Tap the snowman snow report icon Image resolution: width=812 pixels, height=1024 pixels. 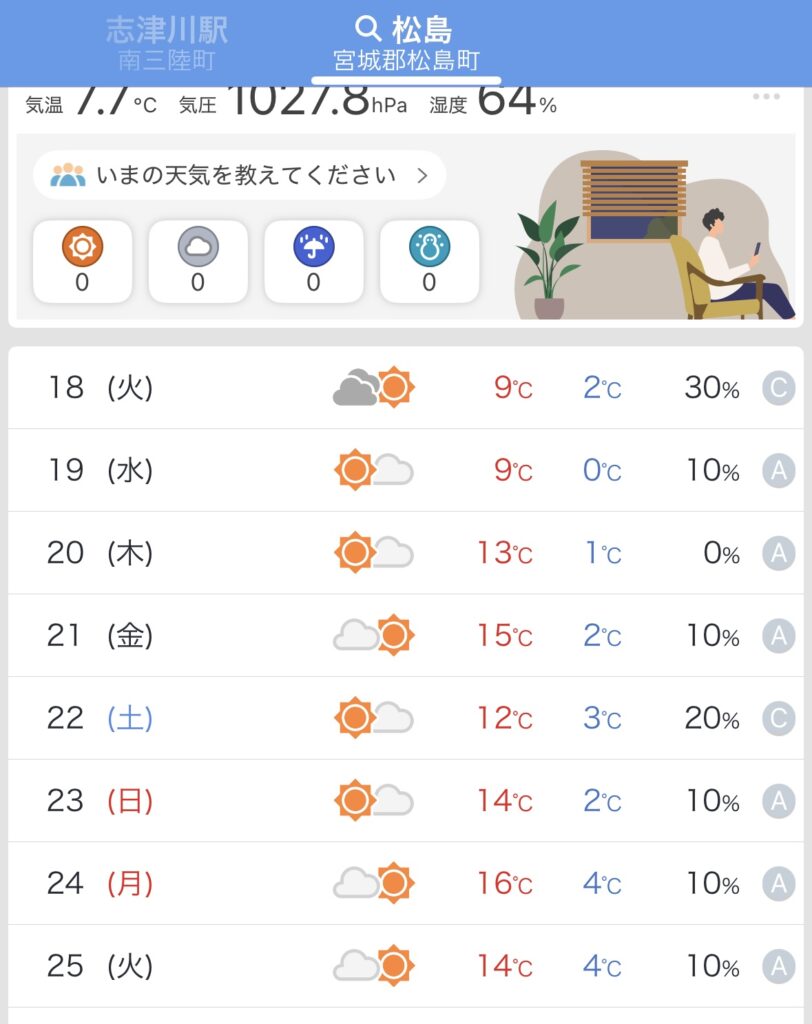429,247
